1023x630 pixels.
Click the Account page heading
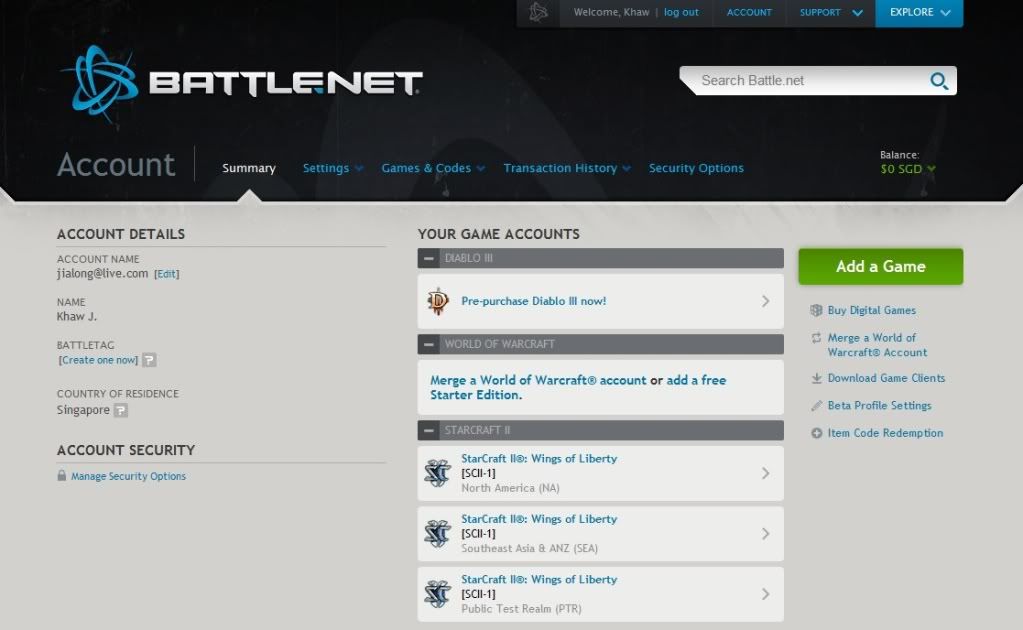point(116,164)
